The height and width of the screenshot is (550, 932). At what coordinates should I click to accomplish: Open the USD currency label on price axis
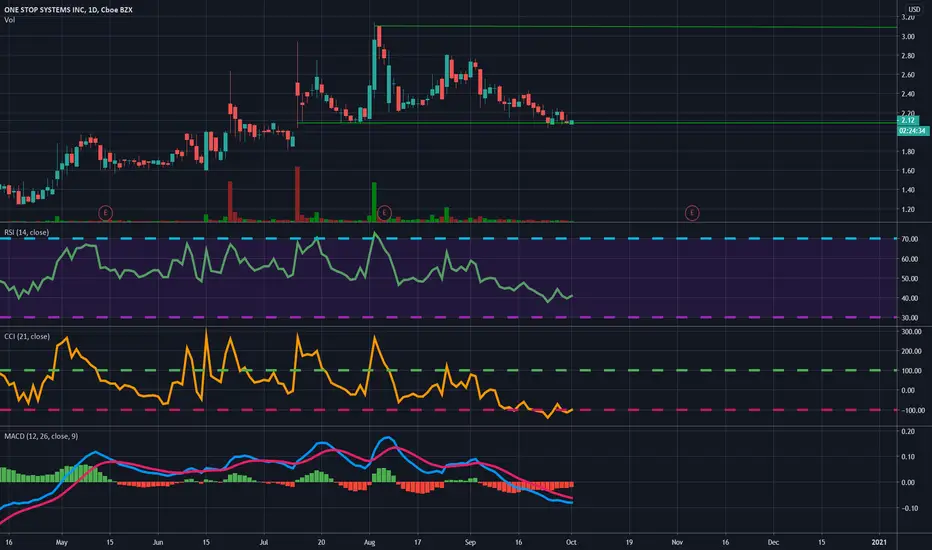pos(914,10)
